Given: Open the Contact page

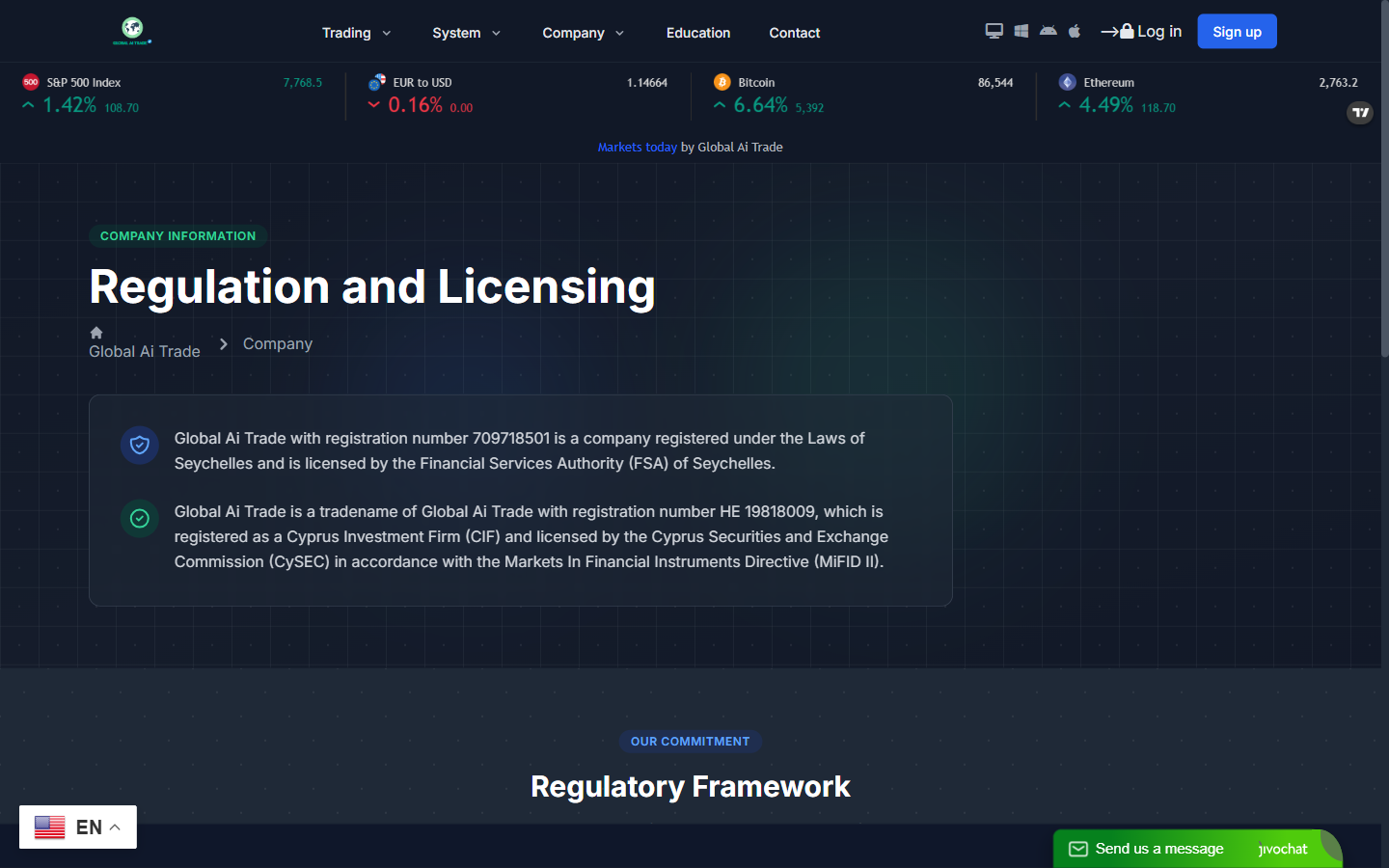Looking at the screenshot, I should click(x=795, y=33).
